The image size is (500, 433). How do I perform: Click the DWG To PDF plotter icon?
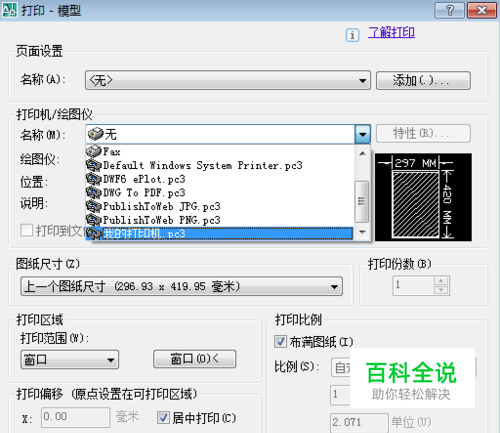click(94, 193)
